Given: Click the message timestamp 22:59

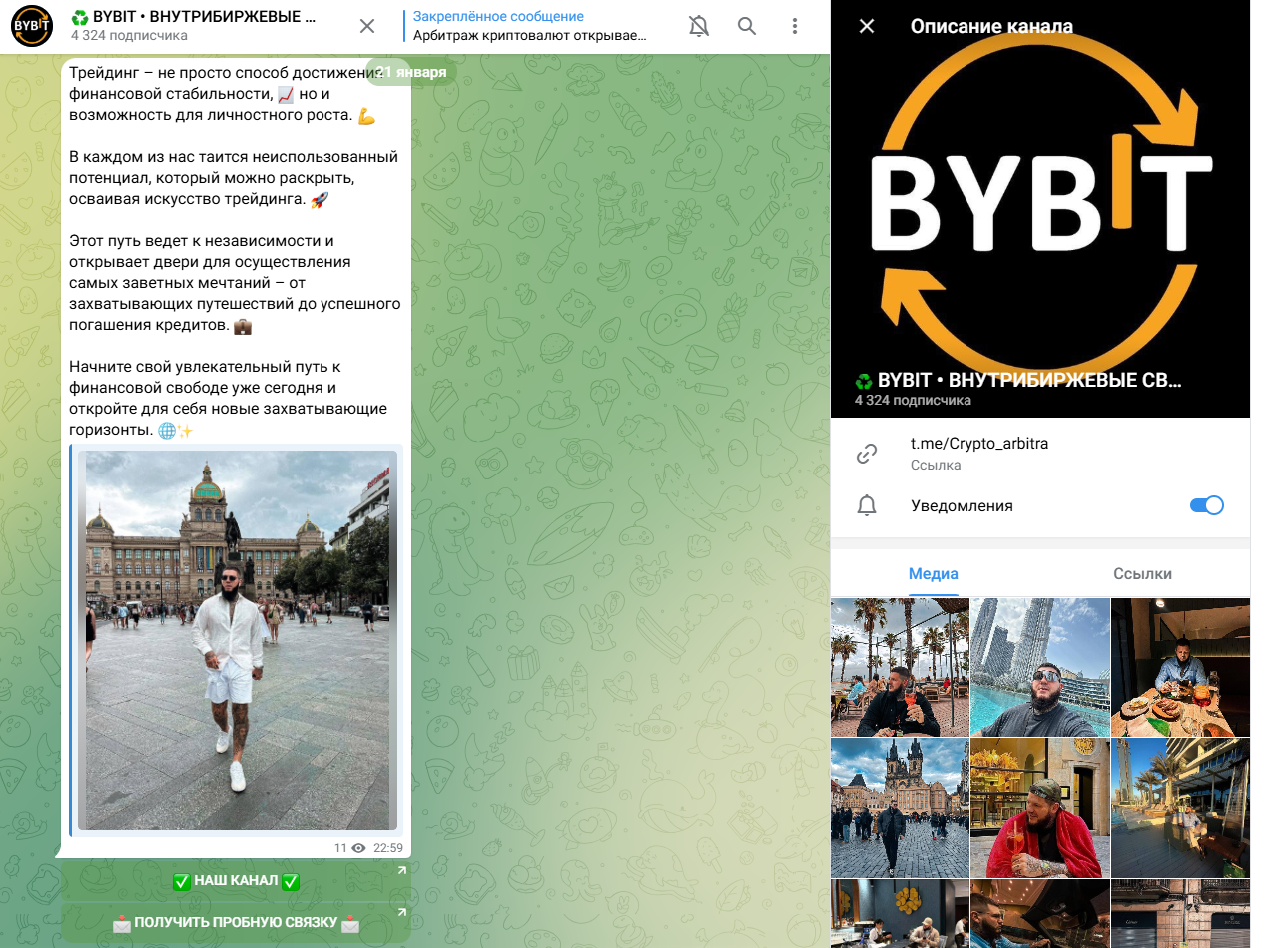Looking at the screenshot, I should [x=388, y=848].
